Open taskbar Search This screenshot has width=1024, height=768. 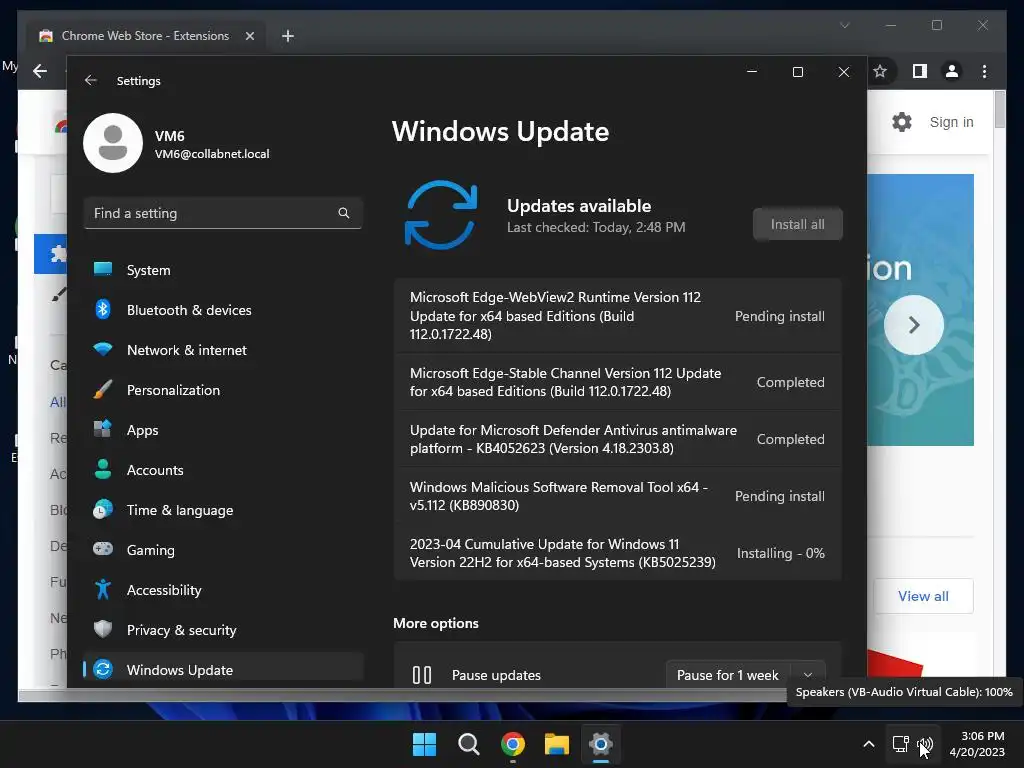click(x=468, y=744)
